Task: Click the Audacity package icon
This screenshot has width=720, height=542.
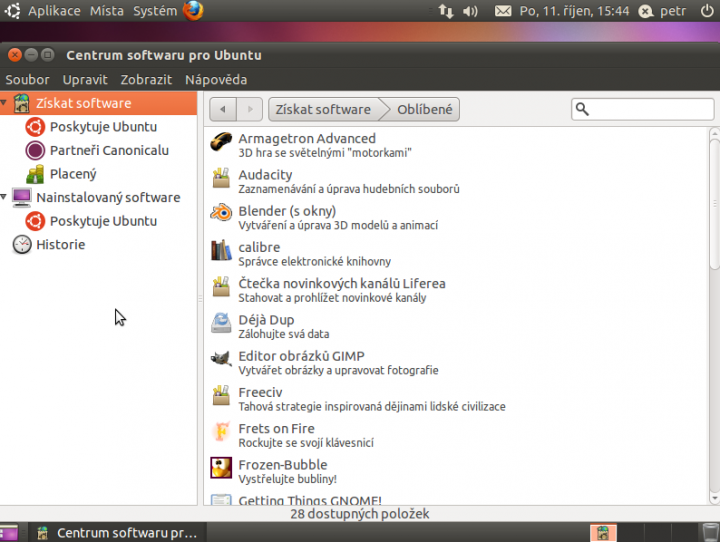Action: tap(221, 178)
